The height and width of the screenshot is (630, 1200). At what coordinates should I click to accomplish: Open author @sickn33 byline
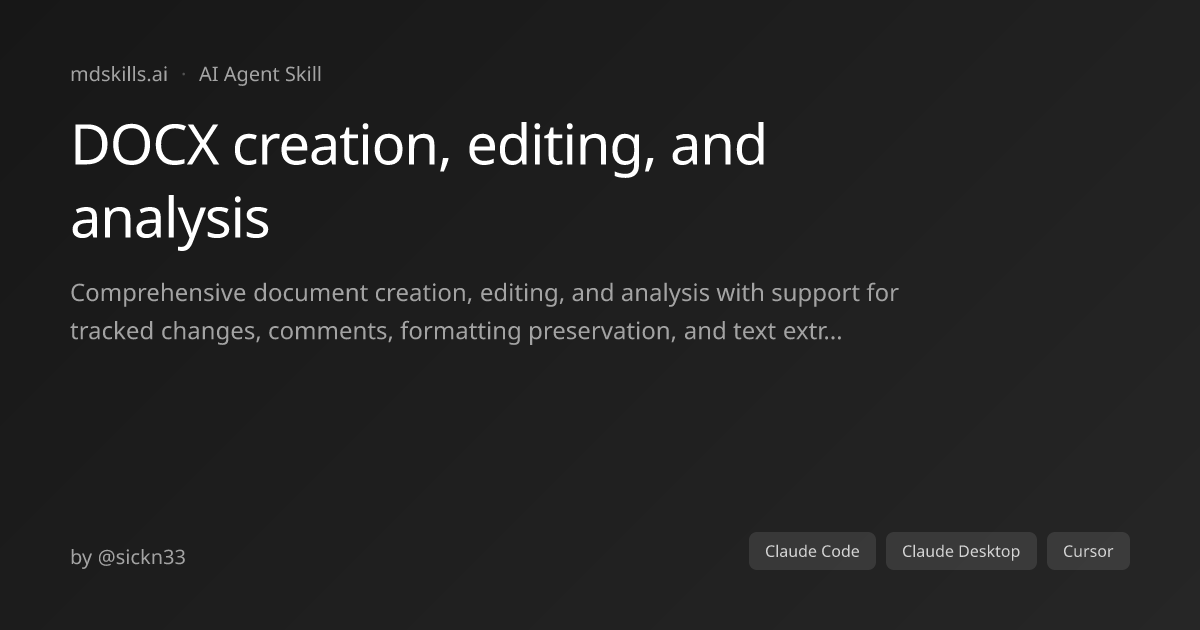click(x=128, y=557)
